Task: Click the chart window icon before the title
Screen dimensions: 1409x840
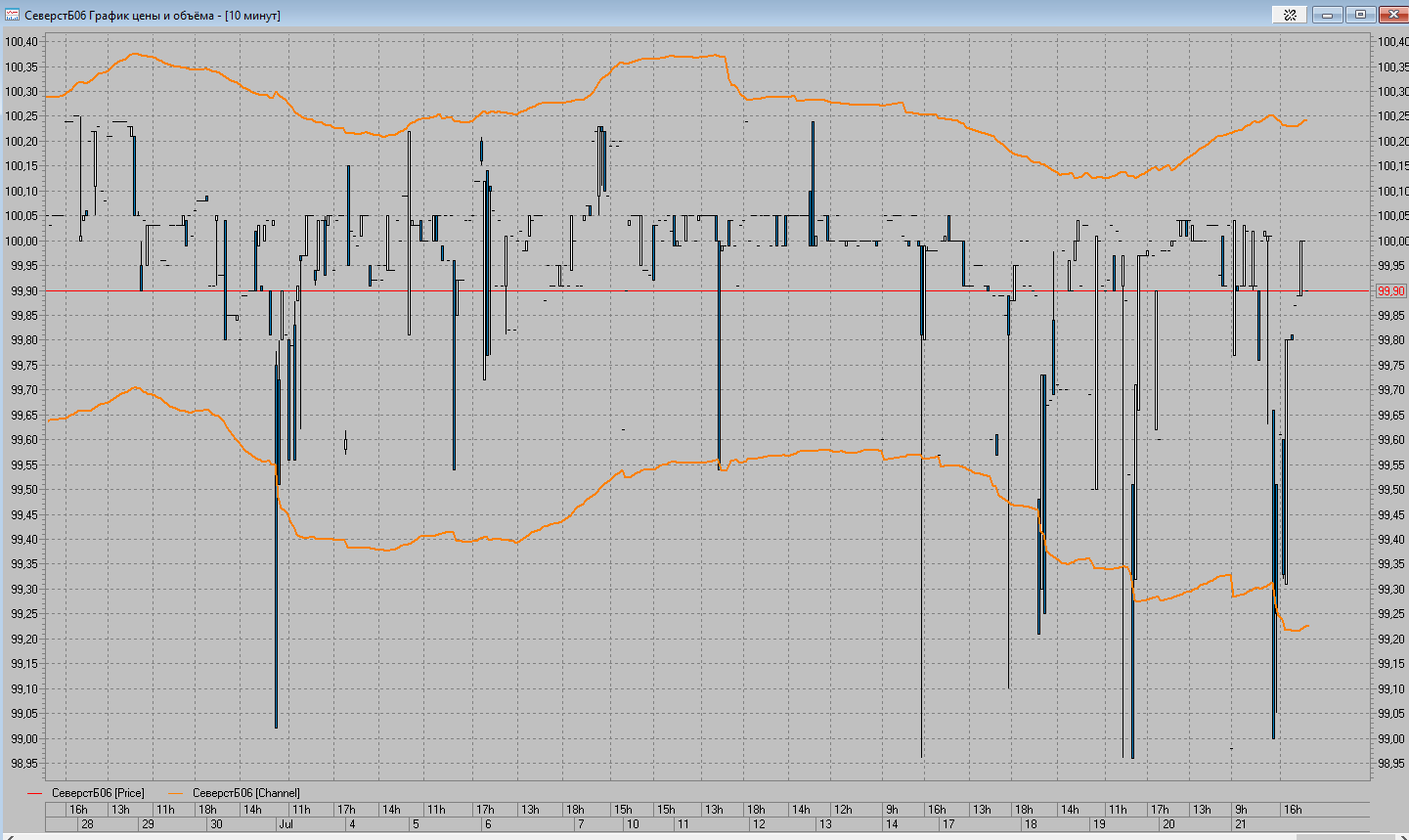Action: click(13, 15)
